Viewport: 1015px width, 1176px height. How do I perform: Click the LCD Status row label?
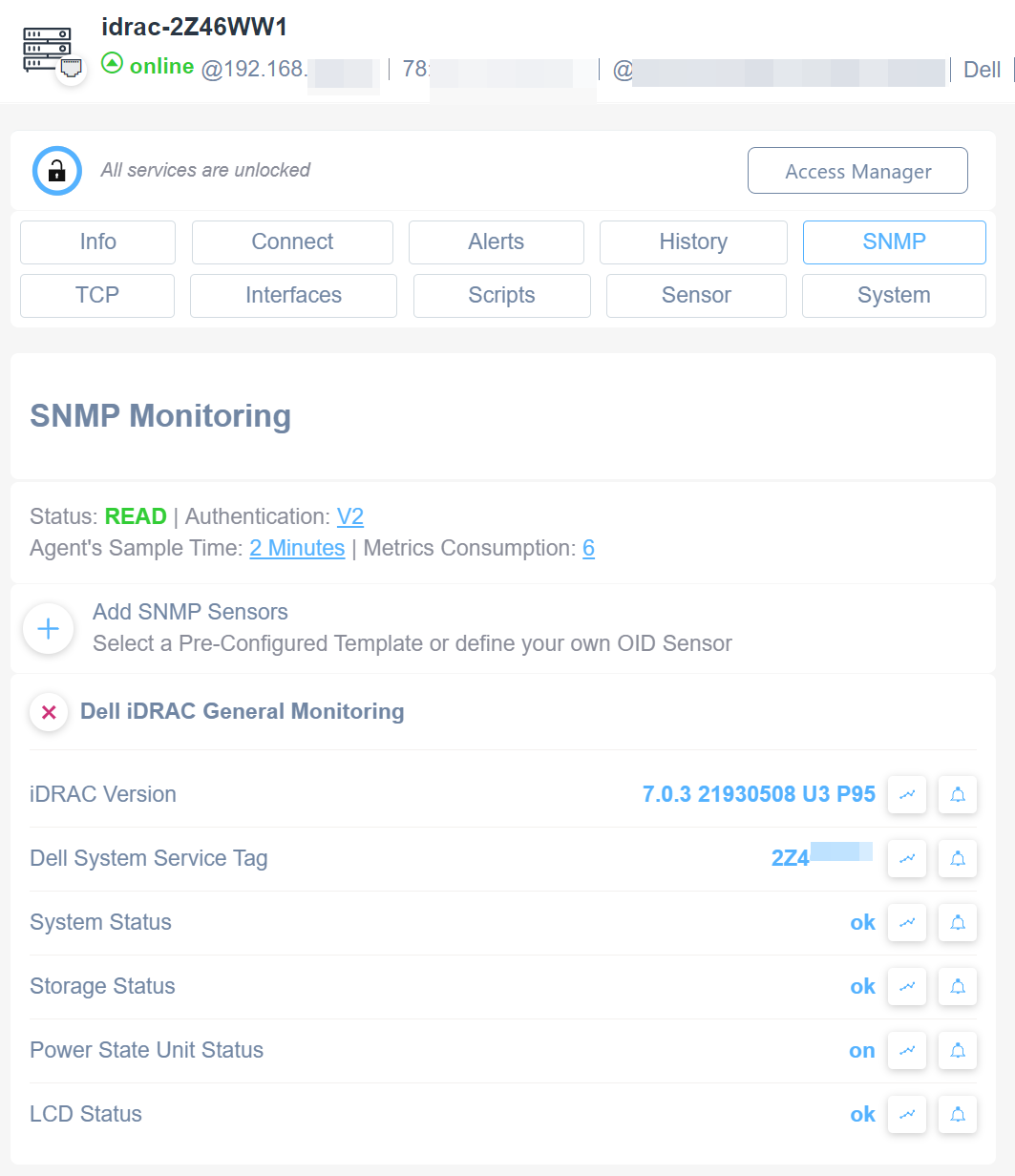click(x=86, y=1114)
